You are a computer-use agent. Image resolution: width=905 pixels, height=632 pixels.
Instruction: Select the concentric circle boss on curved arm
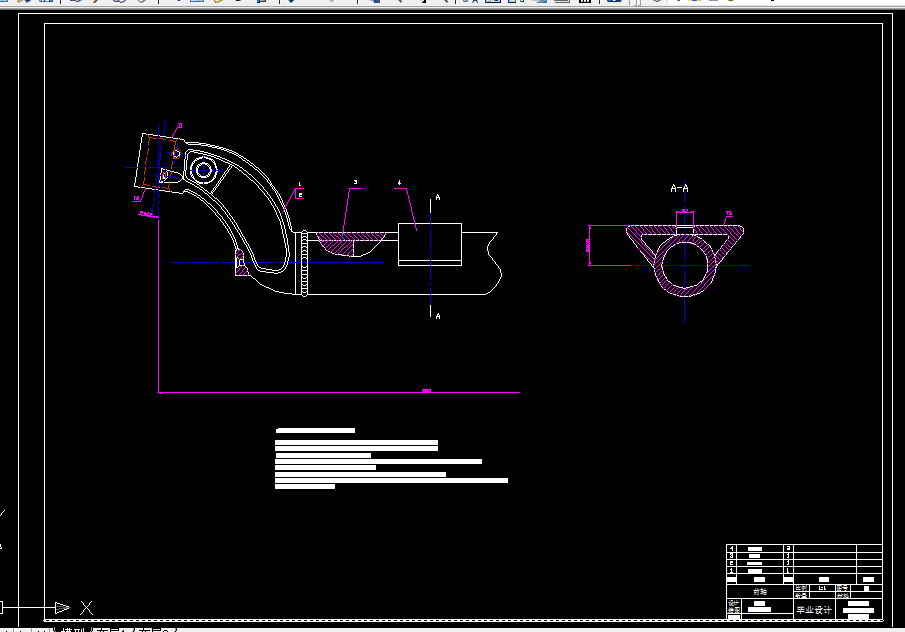(x=203, y=170)
